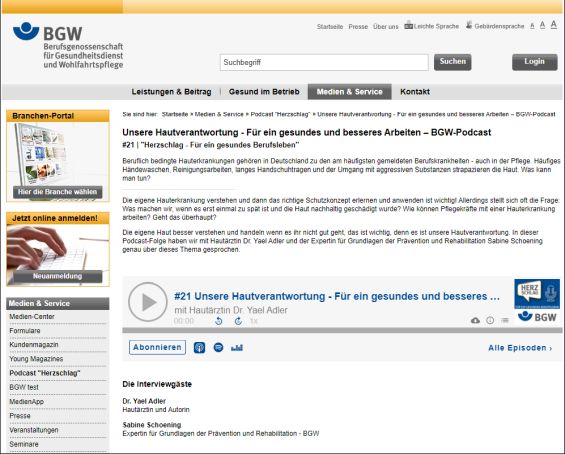Viewport: 565px width, 454px height.
Task: Open Hier die Branche wählen selector
Action: tap(58, 192)
